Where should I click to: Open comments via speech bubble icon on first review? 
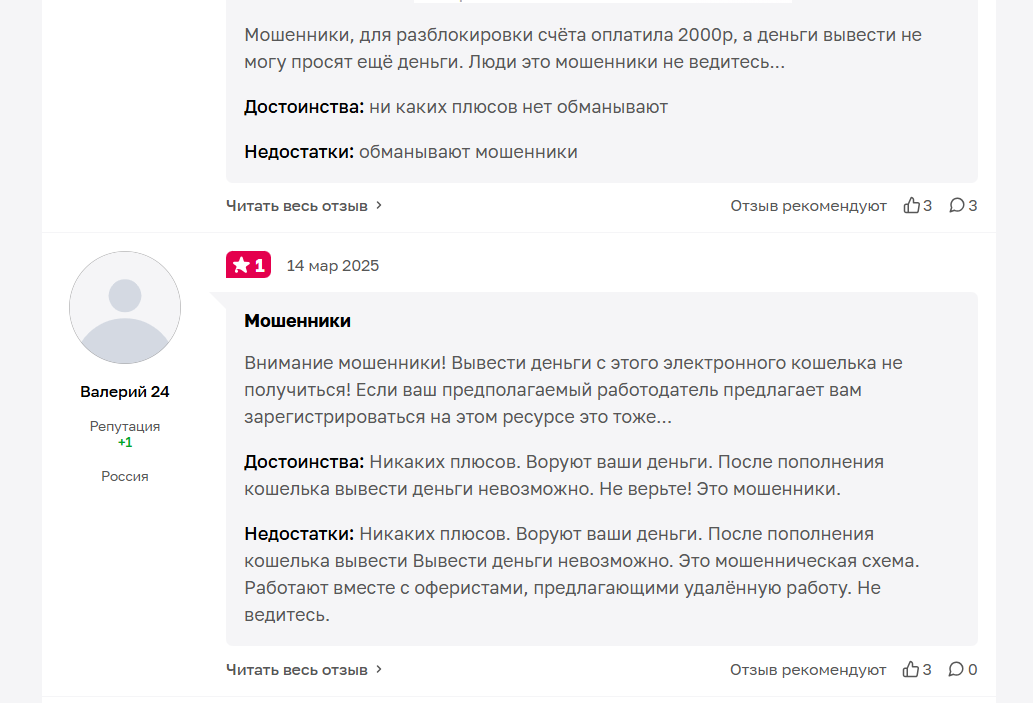[x=957, y=204]
